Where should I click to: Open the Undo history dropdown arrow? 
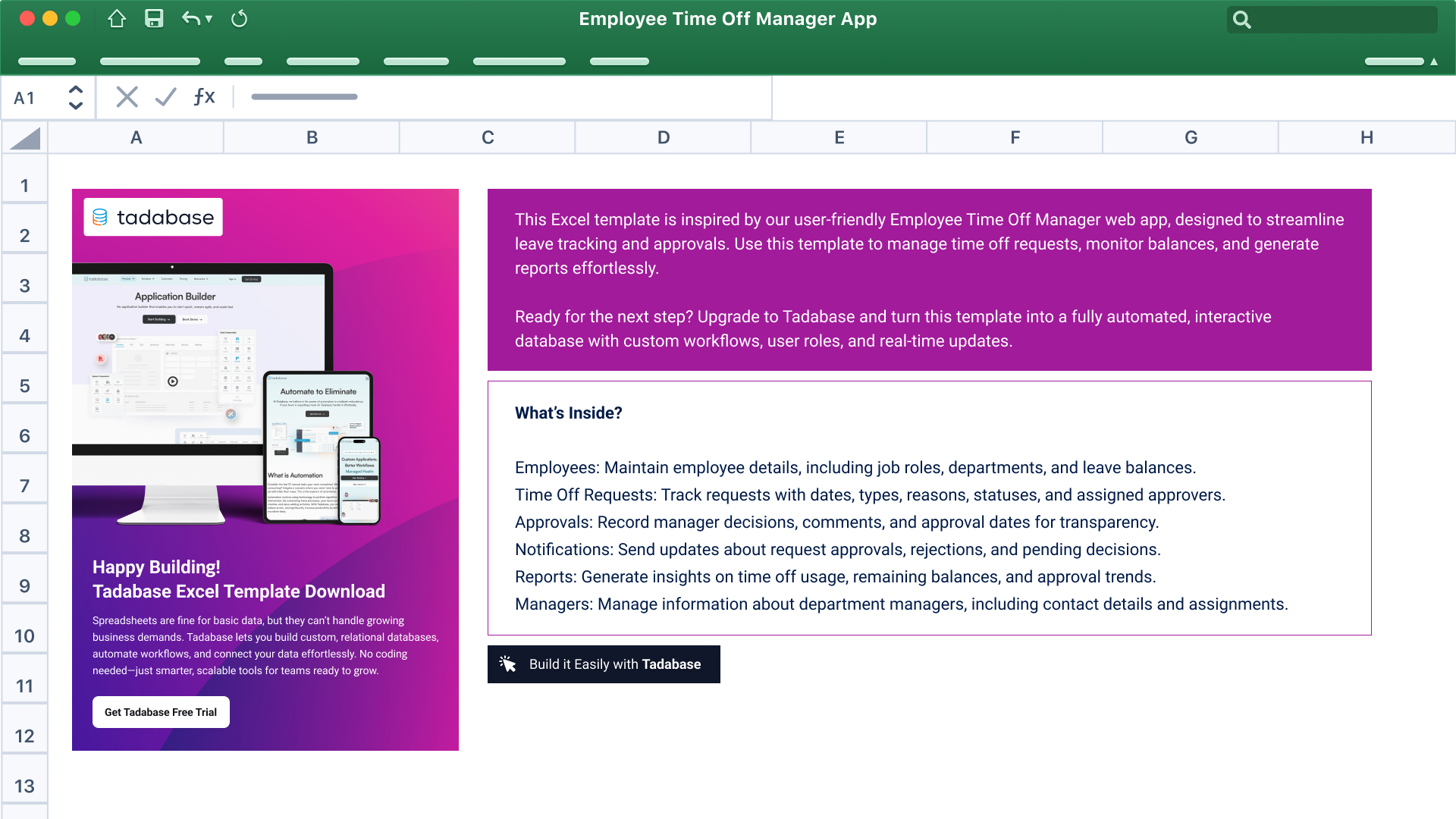coord(209,19)
